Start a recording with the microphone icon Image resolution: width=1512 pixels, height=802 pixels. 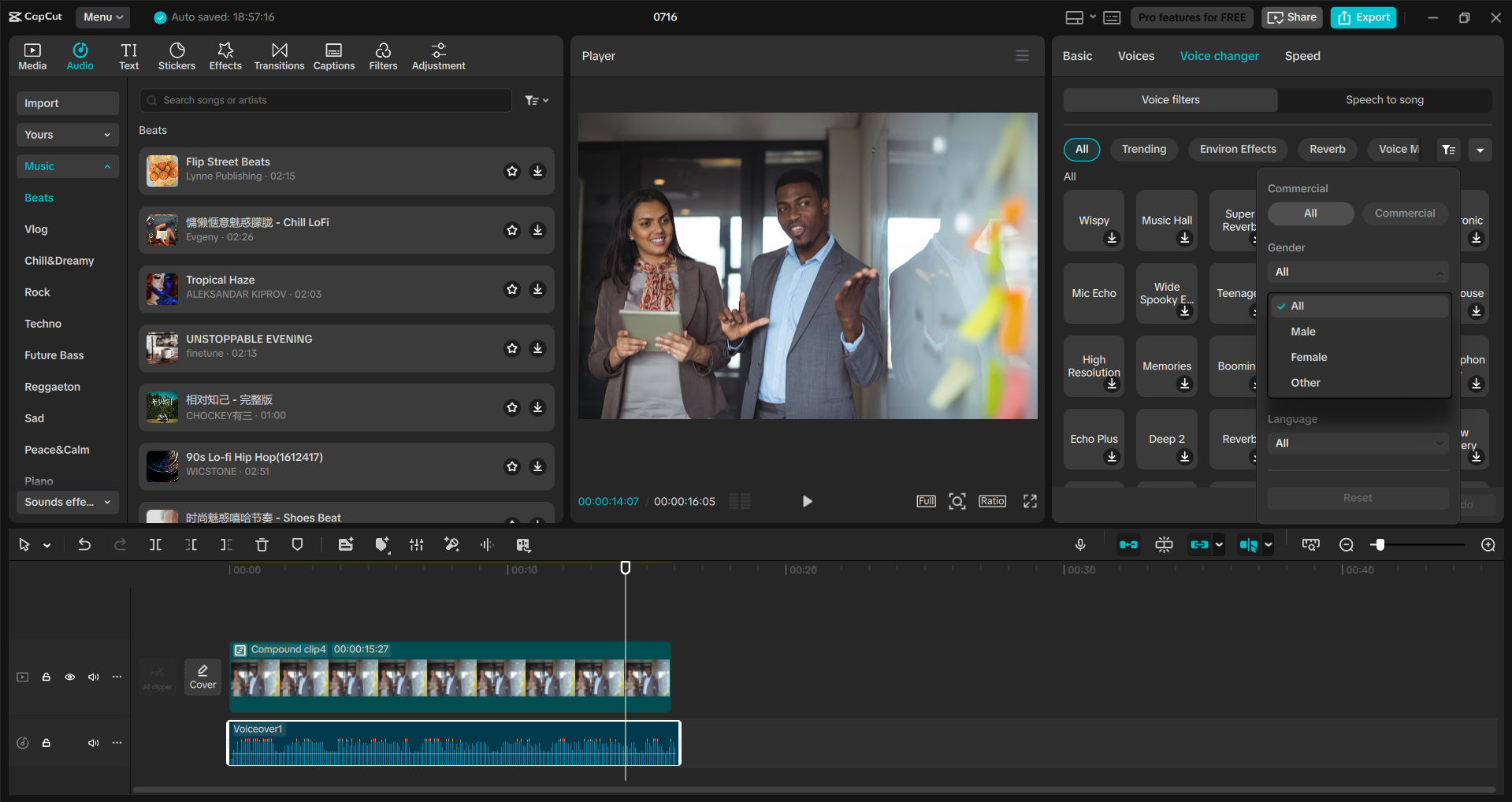[1080, 544]
